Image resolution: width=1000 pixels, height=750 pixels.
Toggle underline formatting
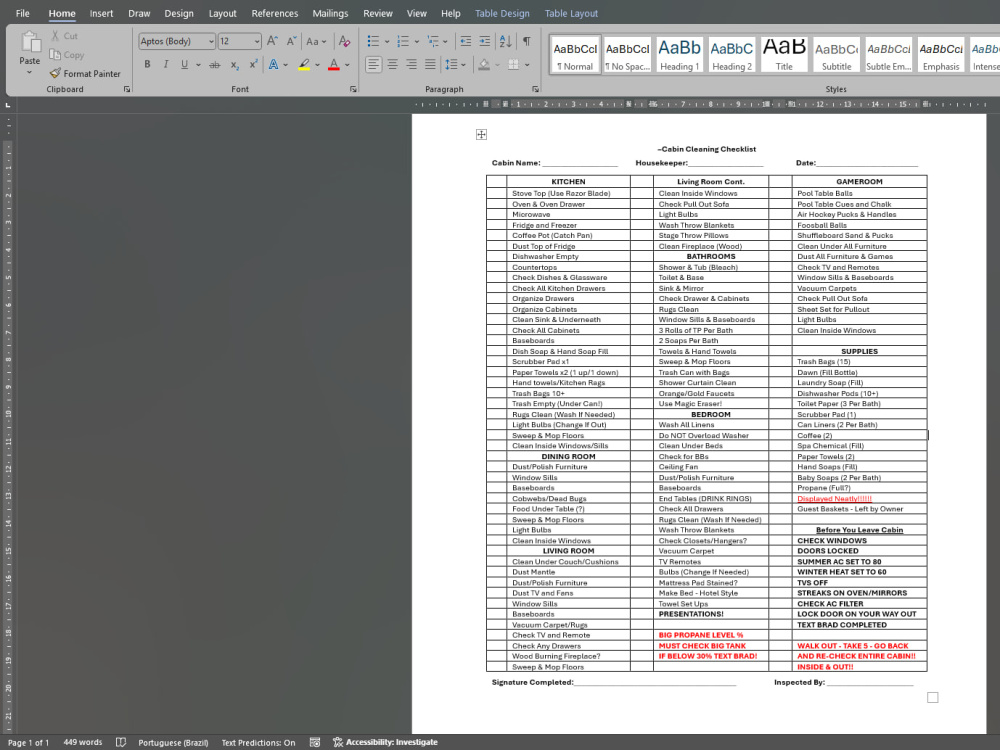[184, 64]
